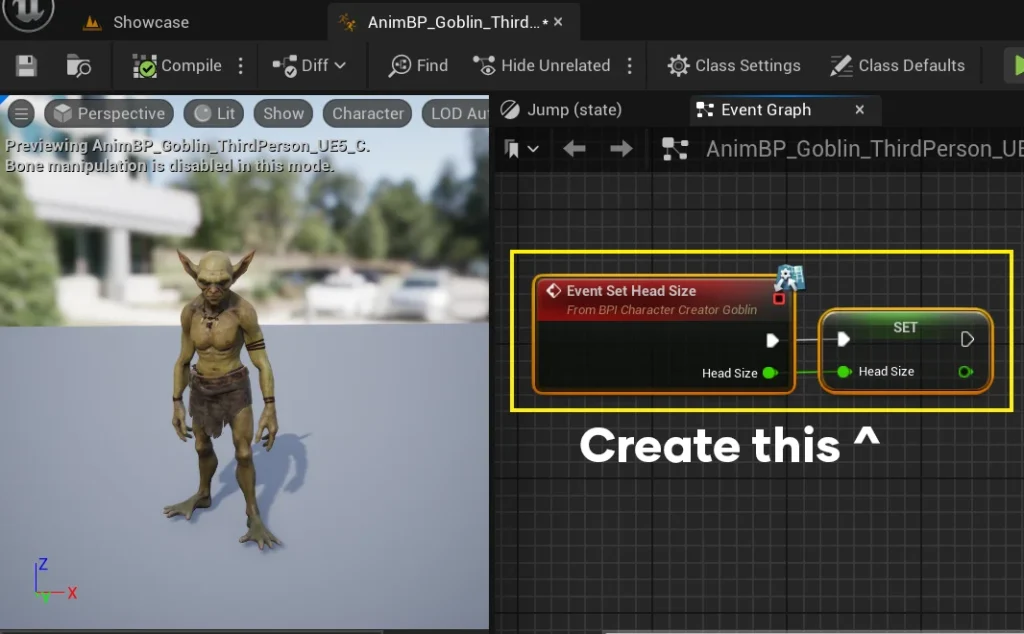Click the green Head Size output pin on event node

(769, 373)
